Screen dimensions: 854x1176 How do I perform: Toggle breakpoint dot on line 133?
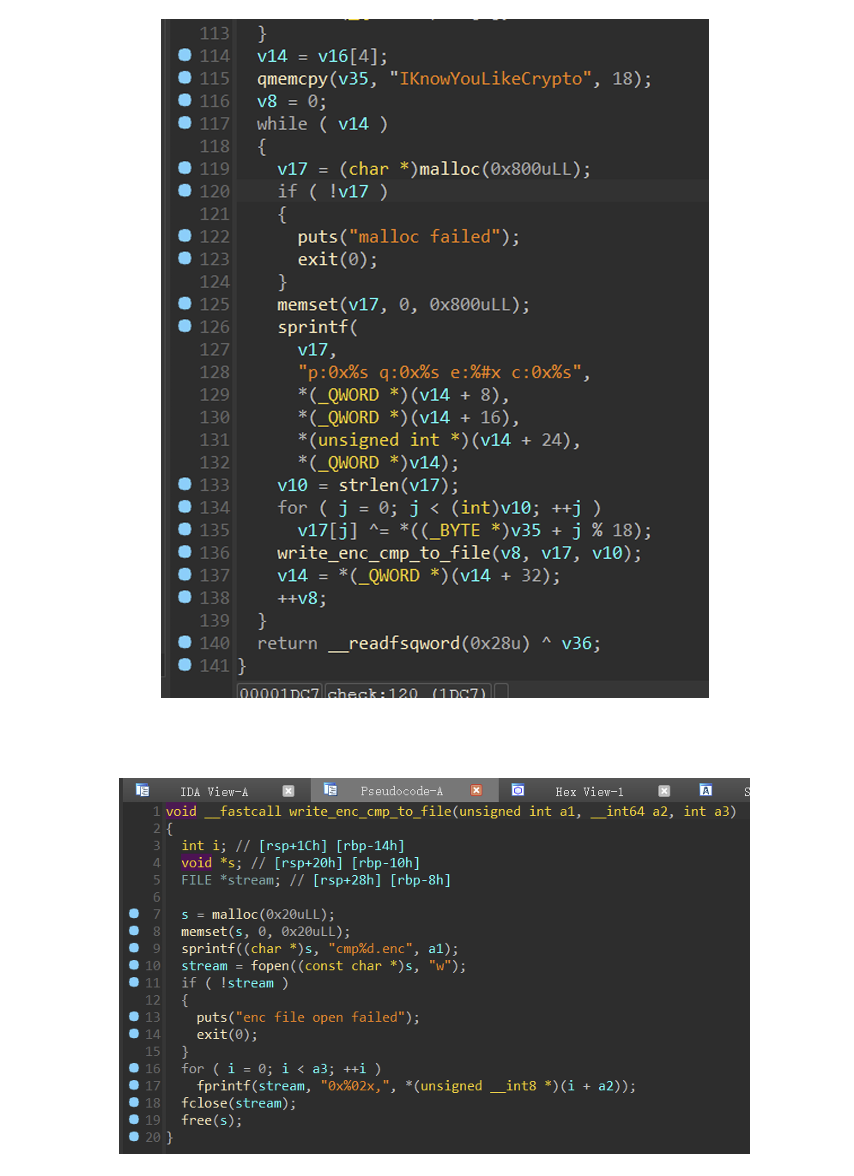(184, 484)
